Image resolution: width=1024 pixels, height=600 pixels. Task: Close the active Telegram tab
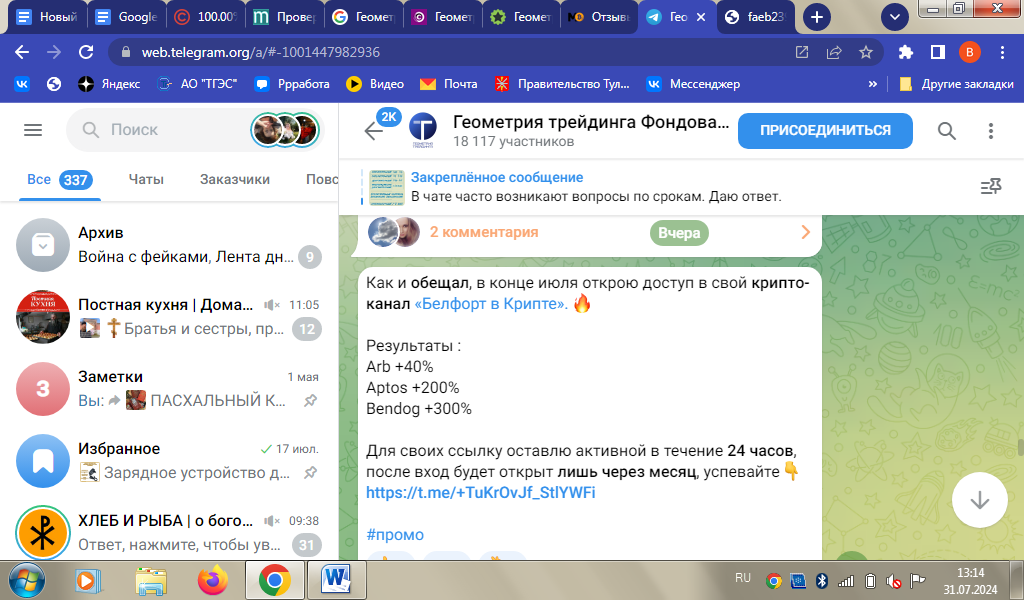pyautogui.click(x=701, y=17)
